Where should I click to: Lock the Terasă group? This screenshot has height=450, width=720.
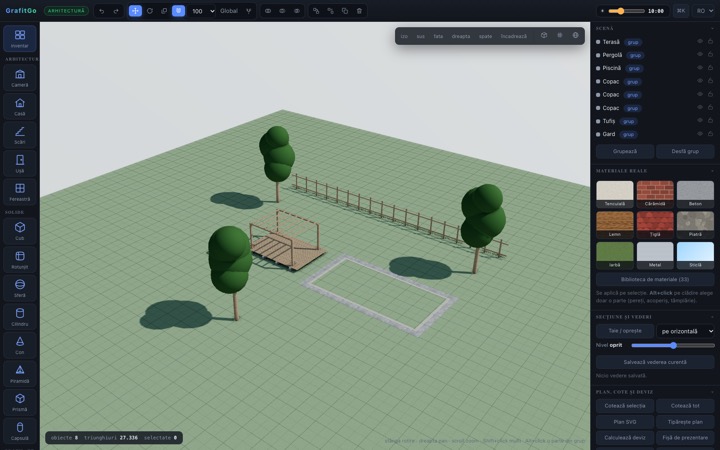point(710,41)
